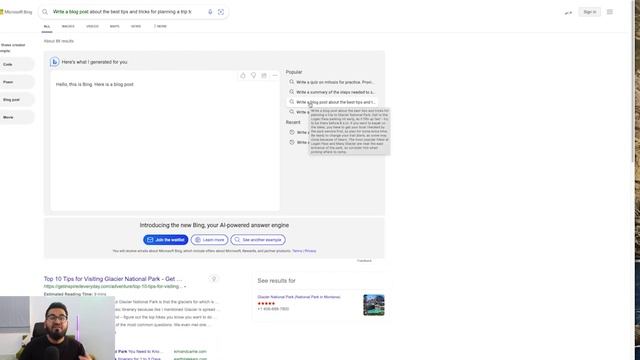Screen dimensions: 640x360
Task: Select 'Write a blog post about the best tips' suggestion
Action: tap(332, 102)
